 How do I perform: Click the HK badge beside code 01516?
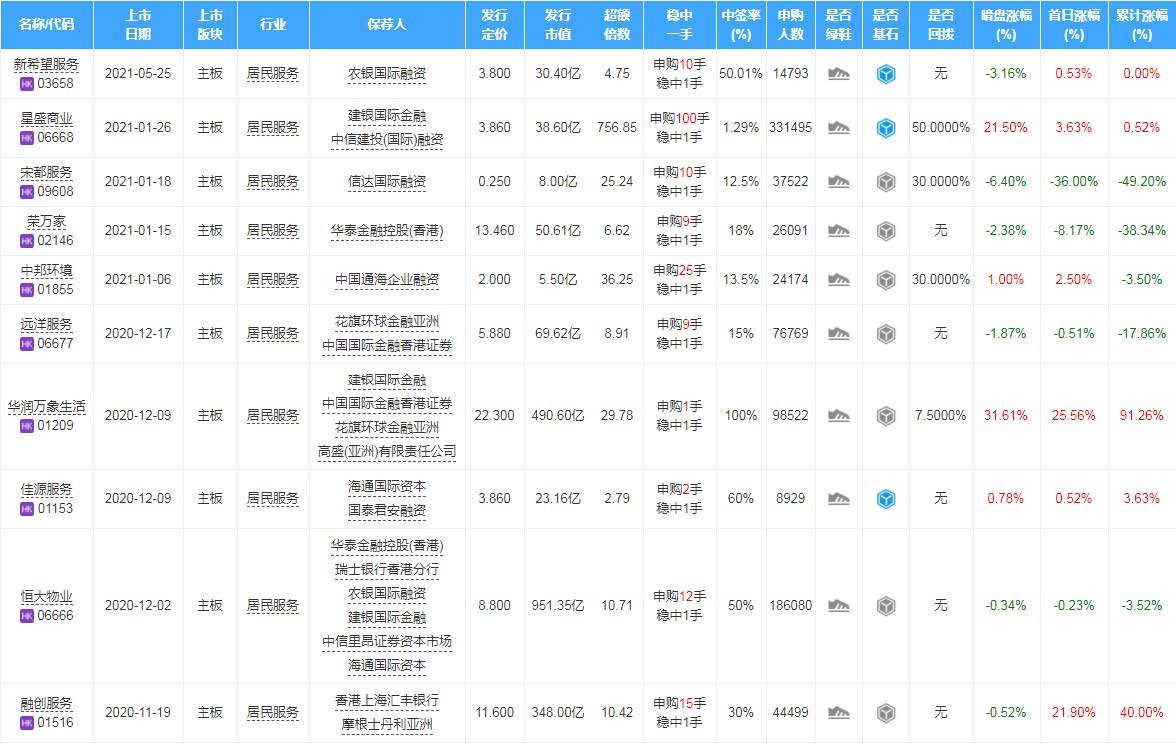click(27, 722)
